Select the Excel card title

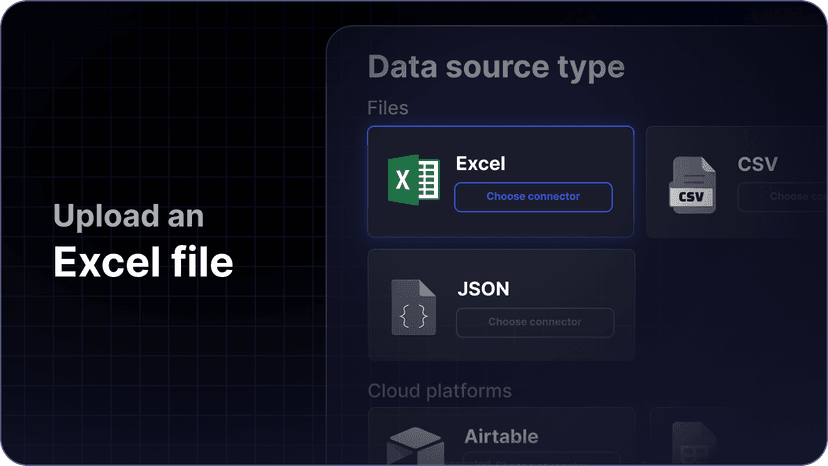(x=481, y=163)
